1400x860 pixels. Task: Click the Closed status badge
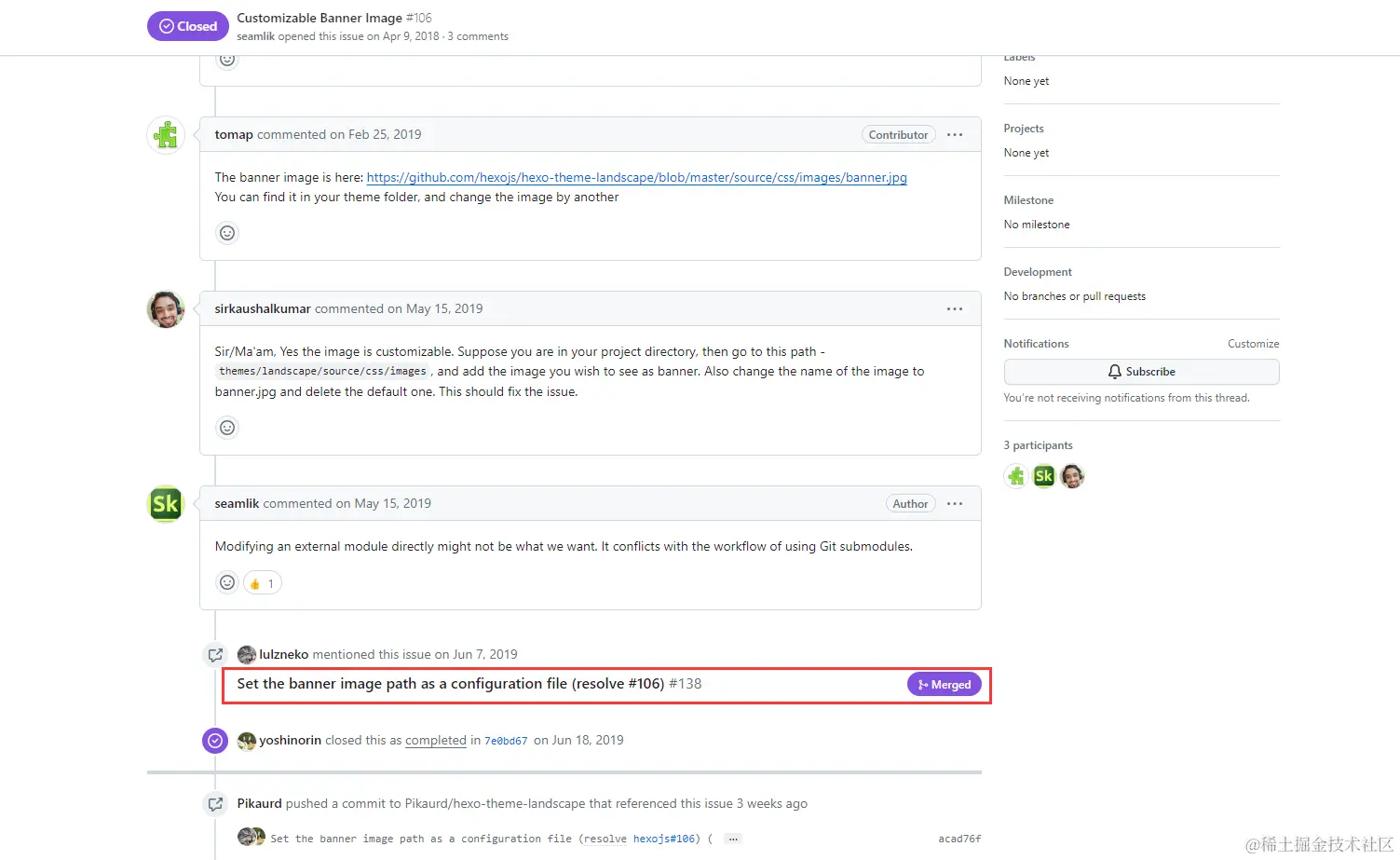[x=188, y=26]
